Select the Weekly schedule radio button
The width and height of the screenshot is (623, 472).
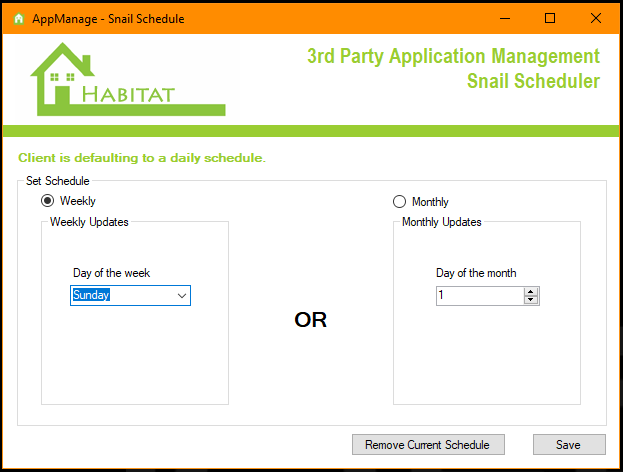tap(48, 201)
